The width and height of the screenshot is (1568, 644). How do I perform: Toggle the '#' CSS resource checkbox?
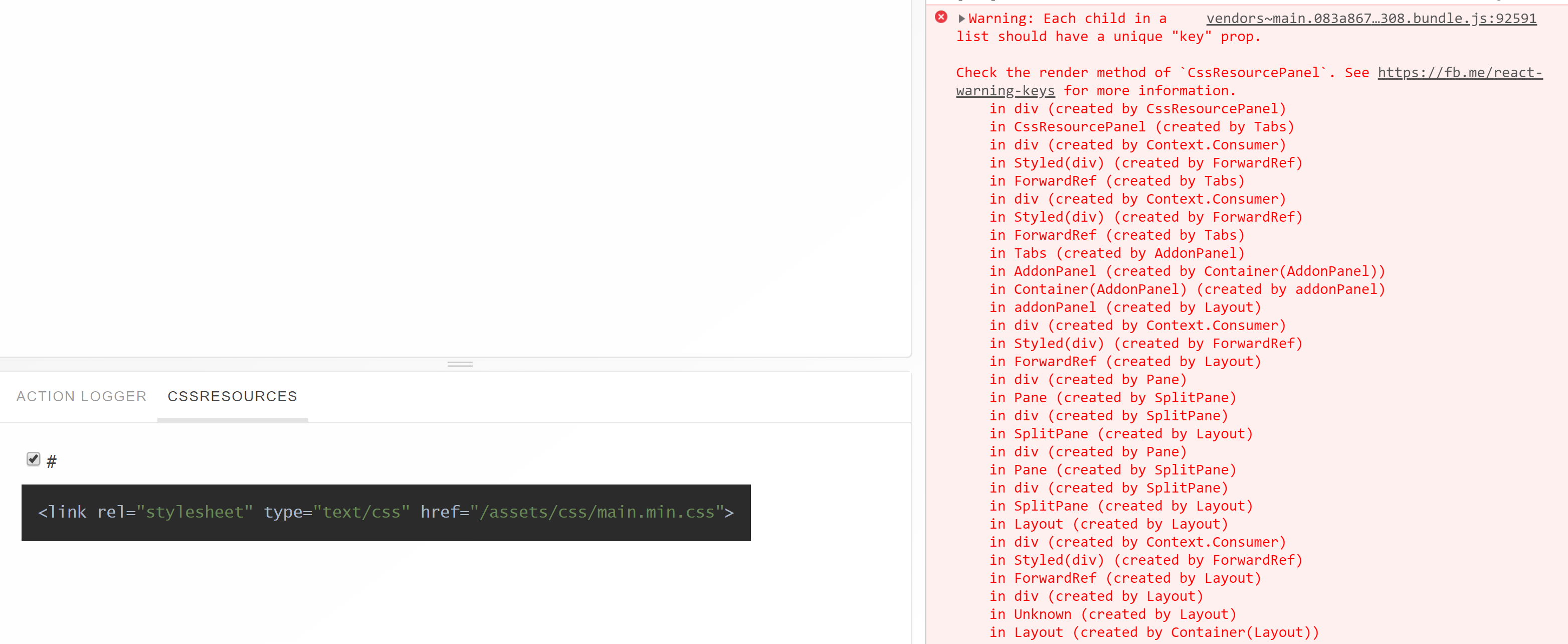34,459
